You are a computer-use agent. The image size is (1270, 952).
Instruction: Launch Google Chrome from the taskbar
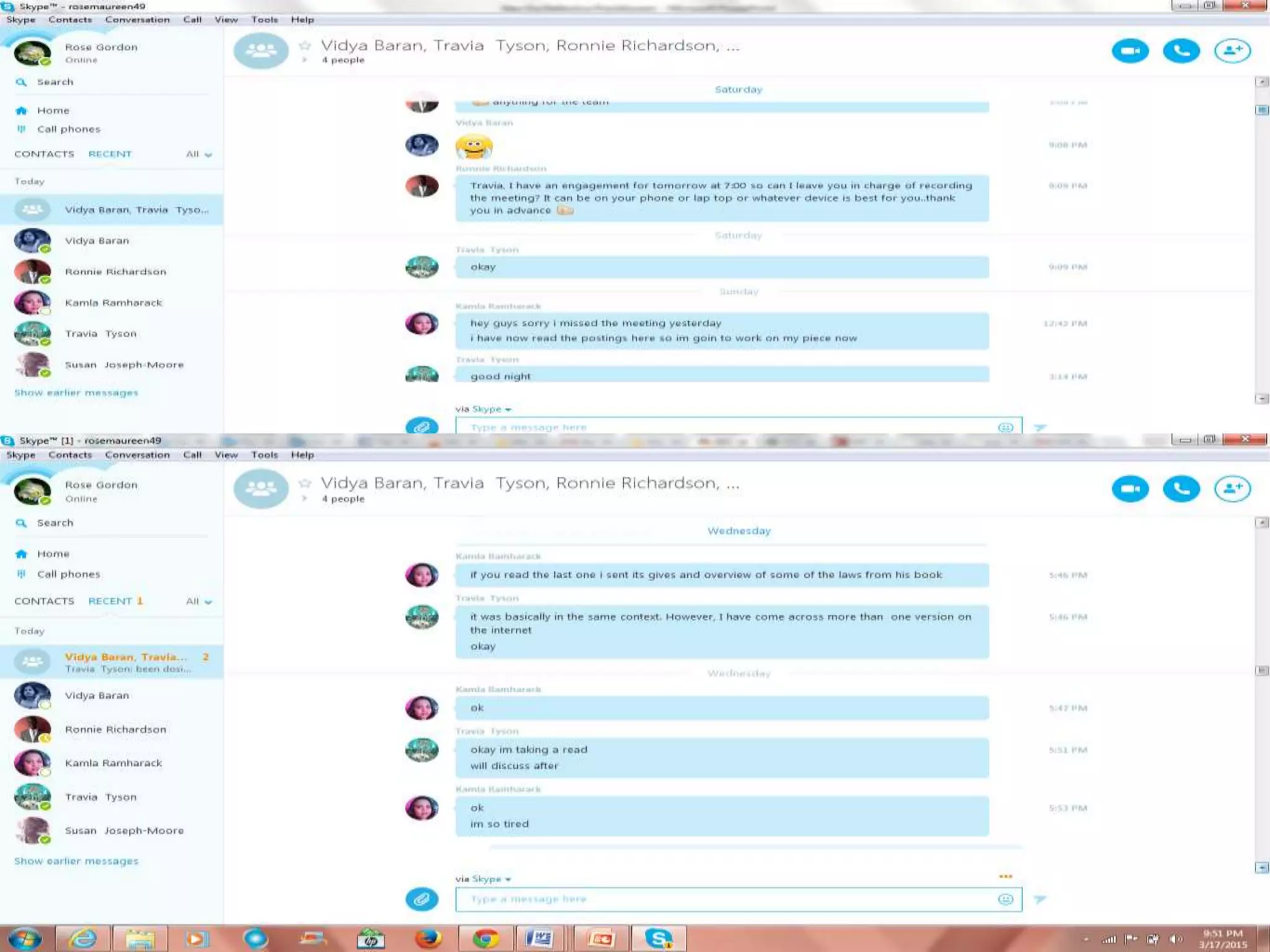[x=486, y=938]
